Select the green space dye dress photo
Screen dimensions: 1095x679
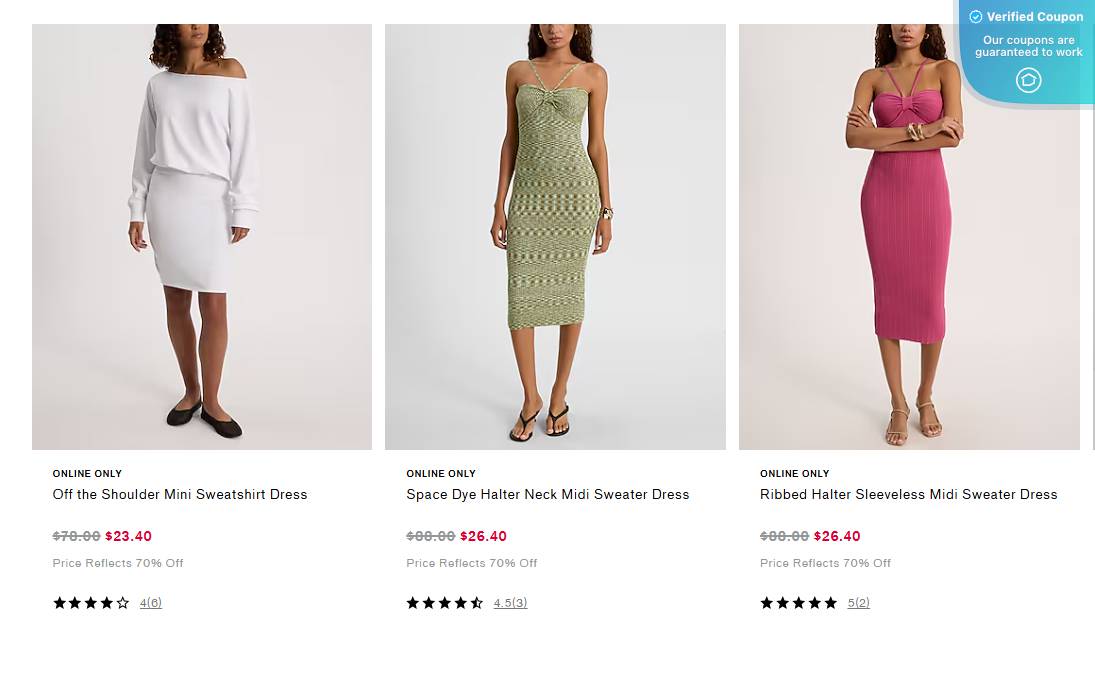tap(555, 237)
